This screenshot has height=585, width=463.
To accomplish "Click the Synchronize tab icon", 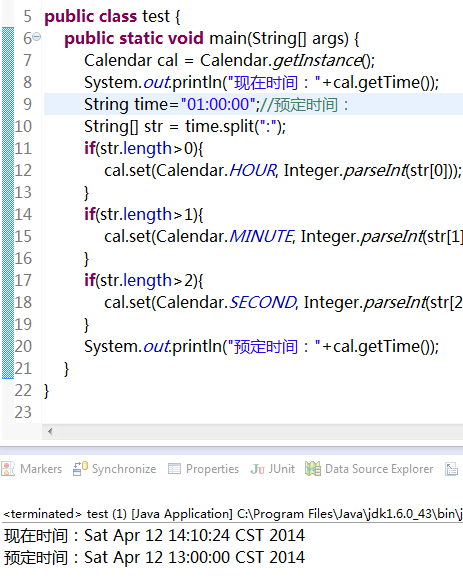I will pyautogui.click(x=80, y=469).
